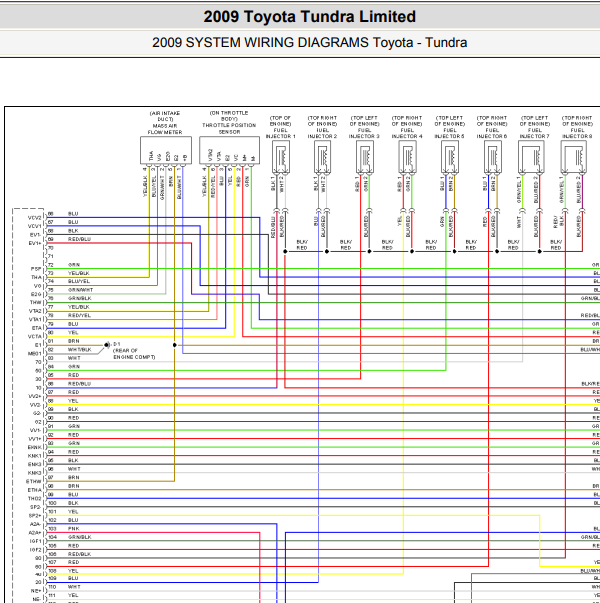Click the IGF1 terminal label
Viewport: 600px width, 603px height.
click(x=35, y=541)
